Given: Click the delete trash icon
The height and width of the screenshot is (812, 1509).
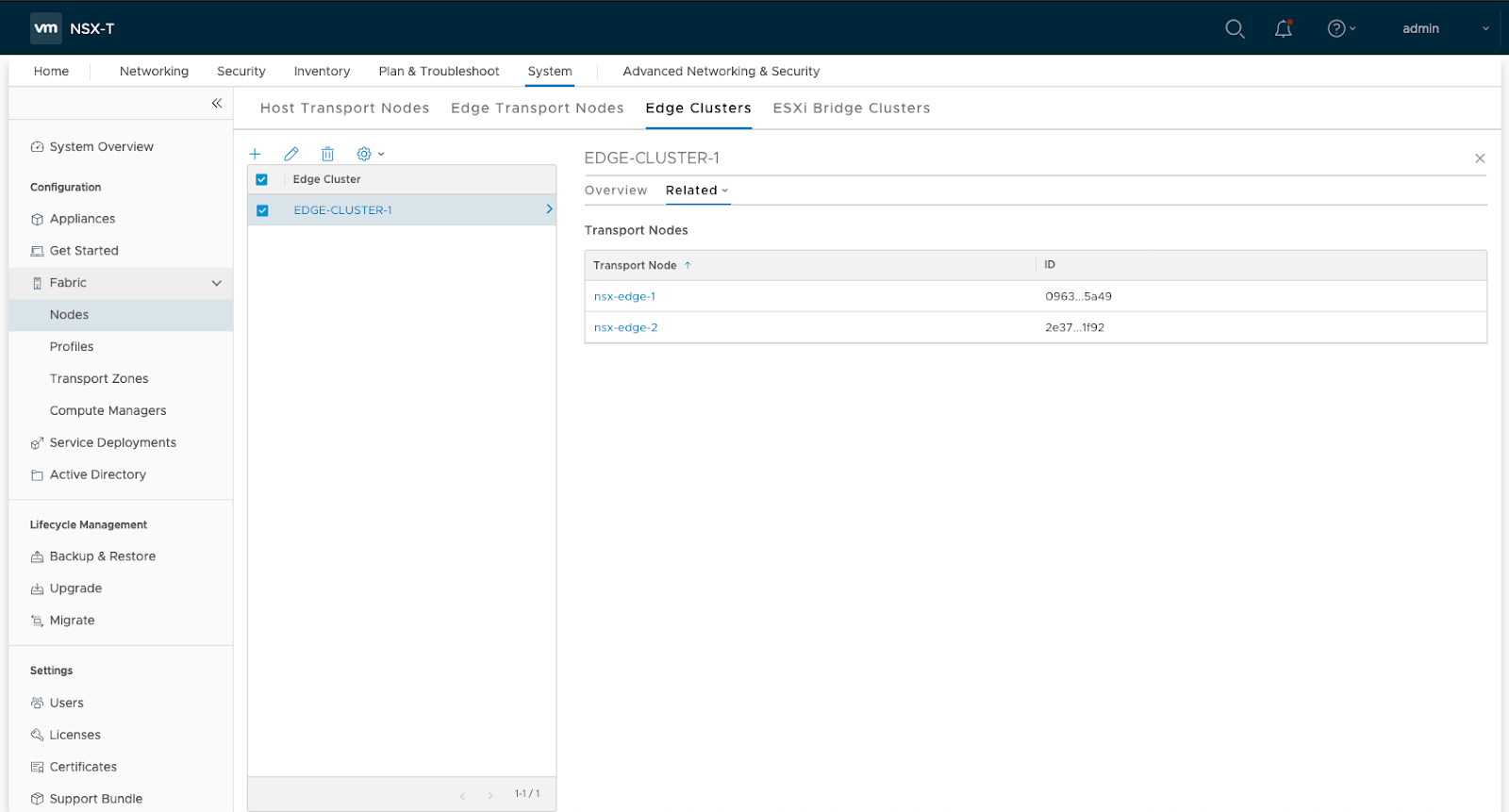Looking at the screenshot, I should pos(327,154).
